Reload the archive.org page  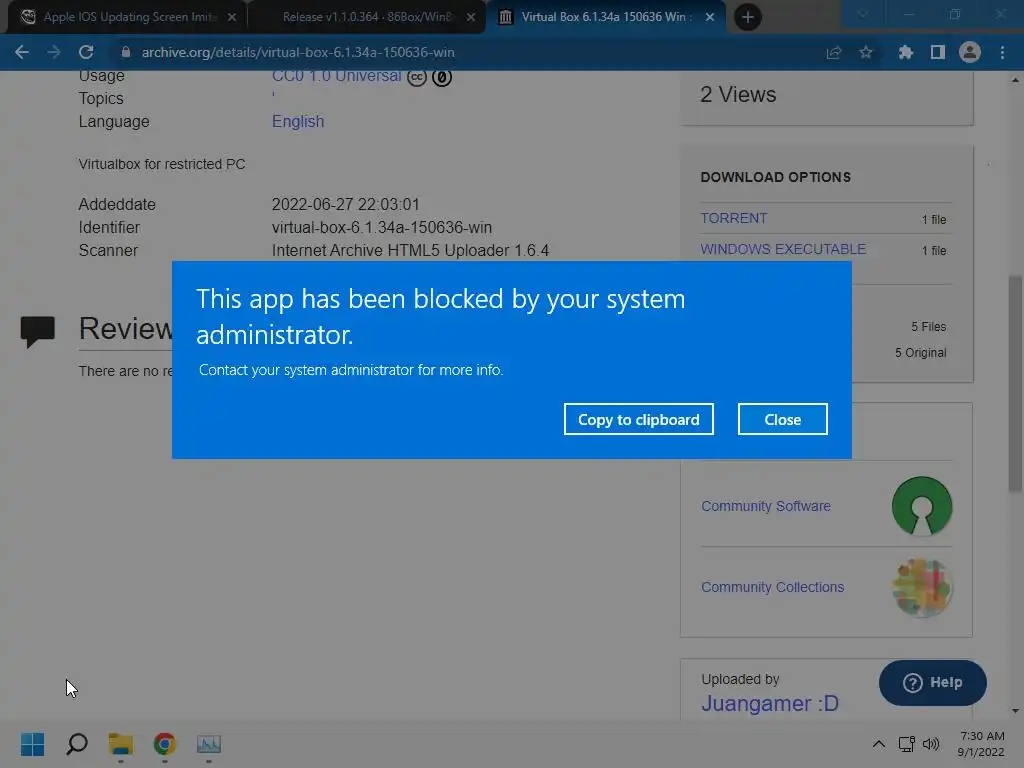pos(86,52)
